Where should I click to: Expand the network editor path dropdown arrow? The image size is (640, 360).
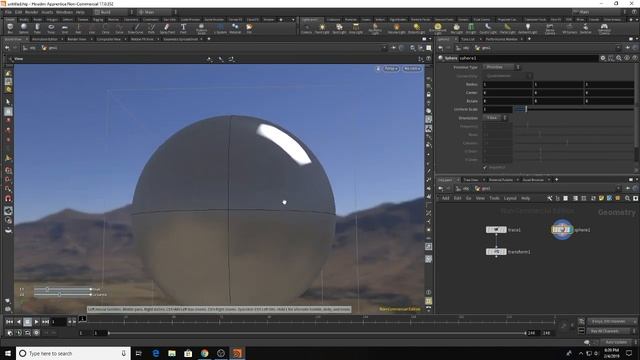pyautogui.click(x=618, y=189)
